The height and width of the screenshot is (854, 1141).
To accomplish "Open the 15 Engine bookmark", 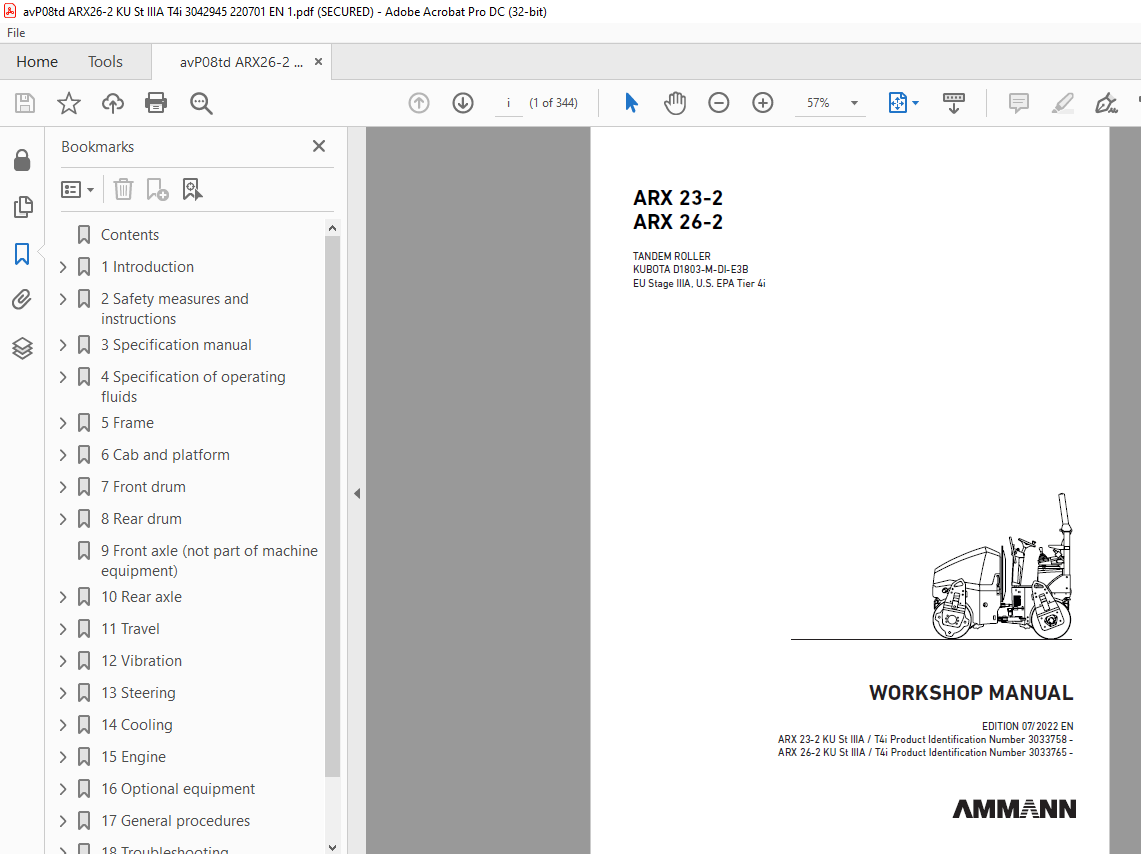I will 133,757.
